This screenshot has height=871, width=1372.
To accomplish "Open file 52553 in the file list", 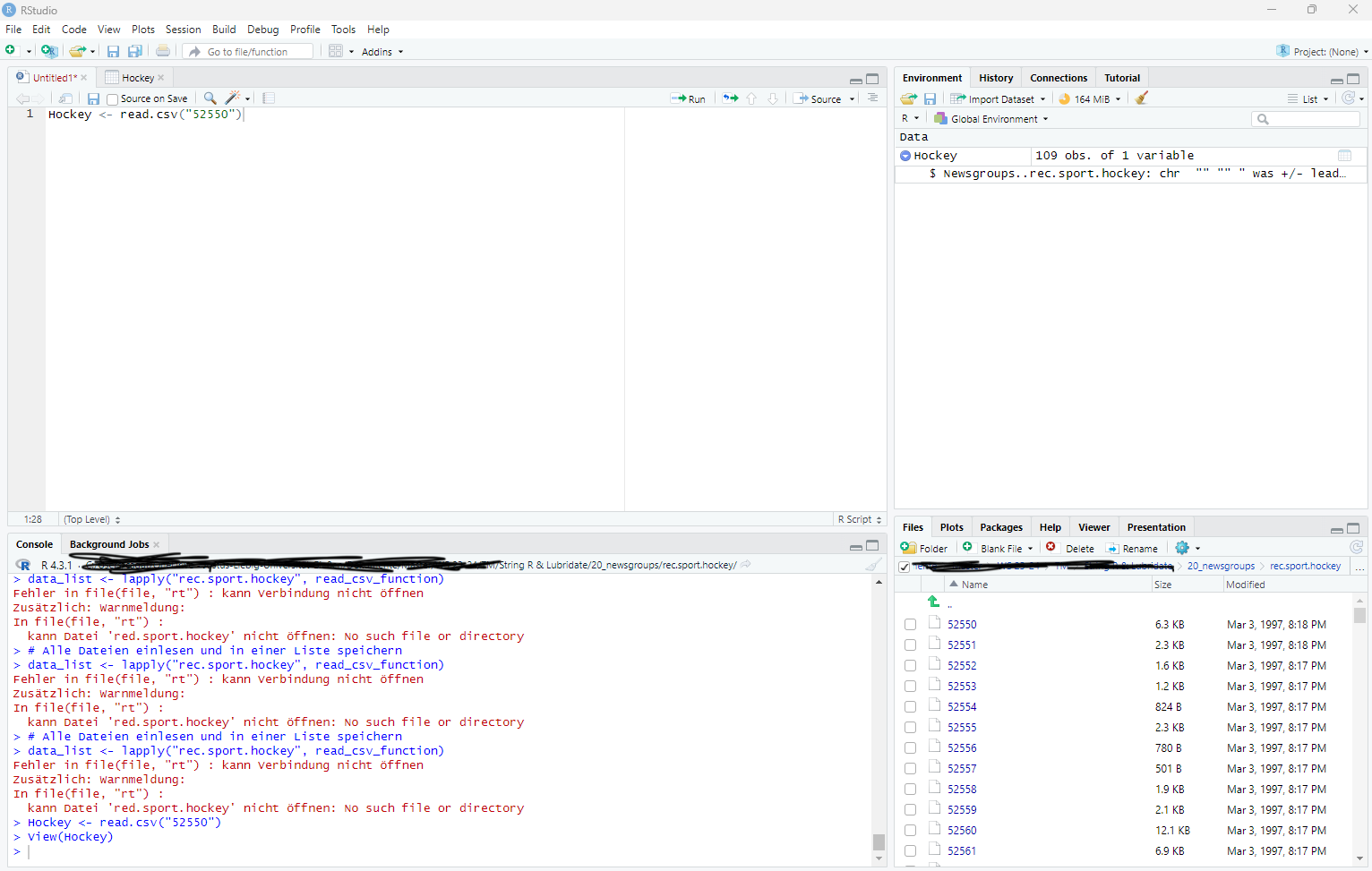I will click(x=962, y=687).
